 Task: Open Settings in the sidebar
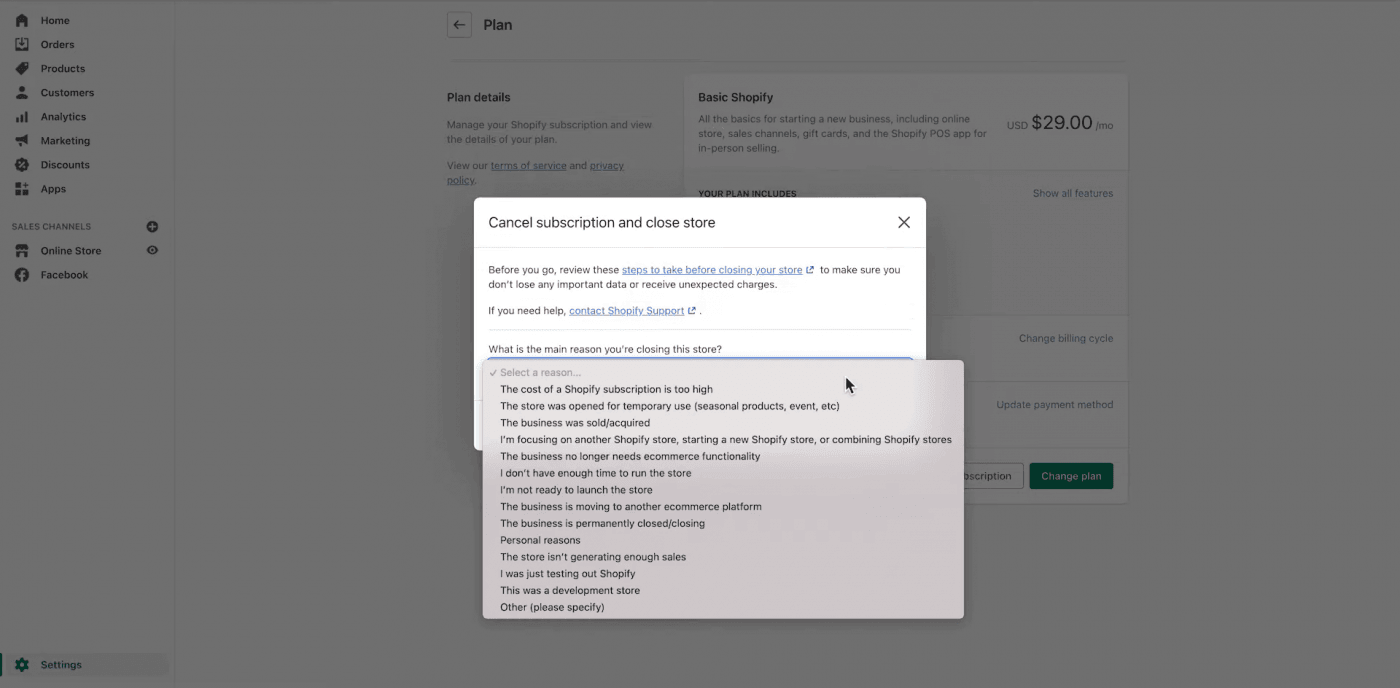coord(61,664)
